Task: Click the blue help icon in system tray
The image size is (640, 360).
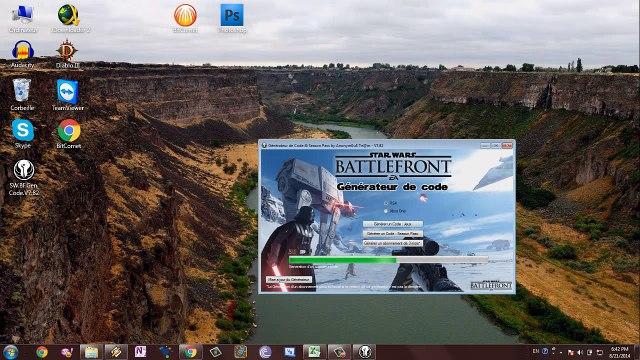Action: point(545,351)
